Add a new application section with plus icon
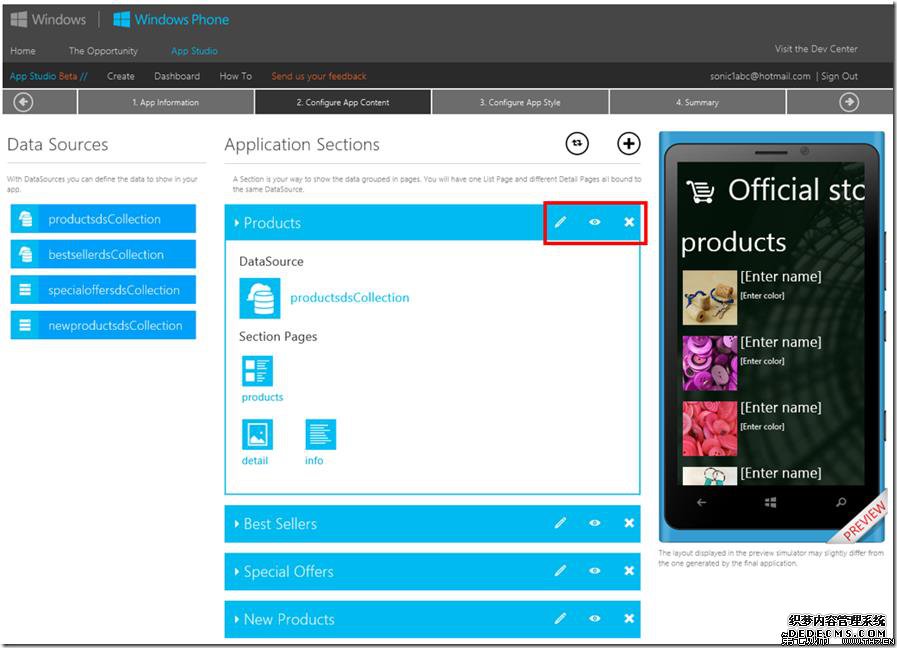897x648 pixels. point(628,144)
